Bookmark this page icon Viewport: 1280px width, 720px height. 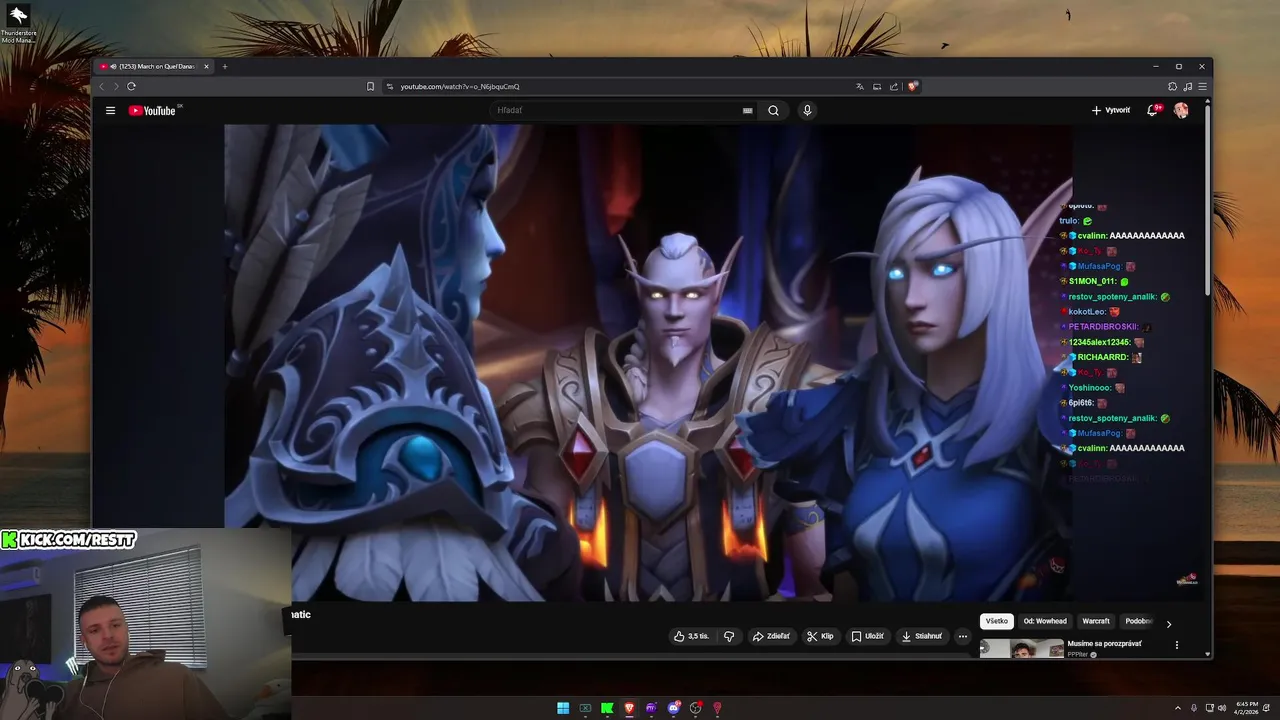click(x=370, y=87)
